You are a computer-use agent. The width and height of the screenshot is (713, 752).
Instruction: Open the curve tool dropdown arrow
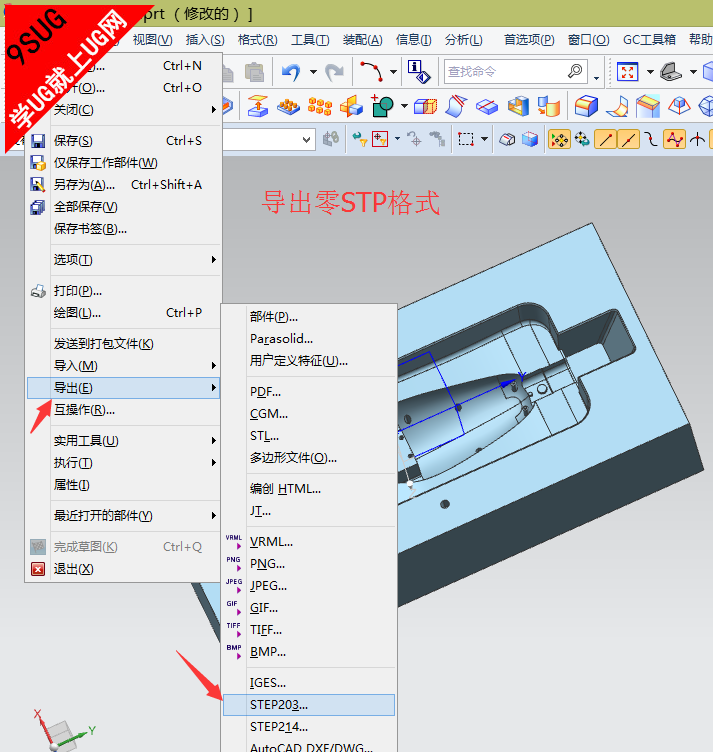(393, 72)
